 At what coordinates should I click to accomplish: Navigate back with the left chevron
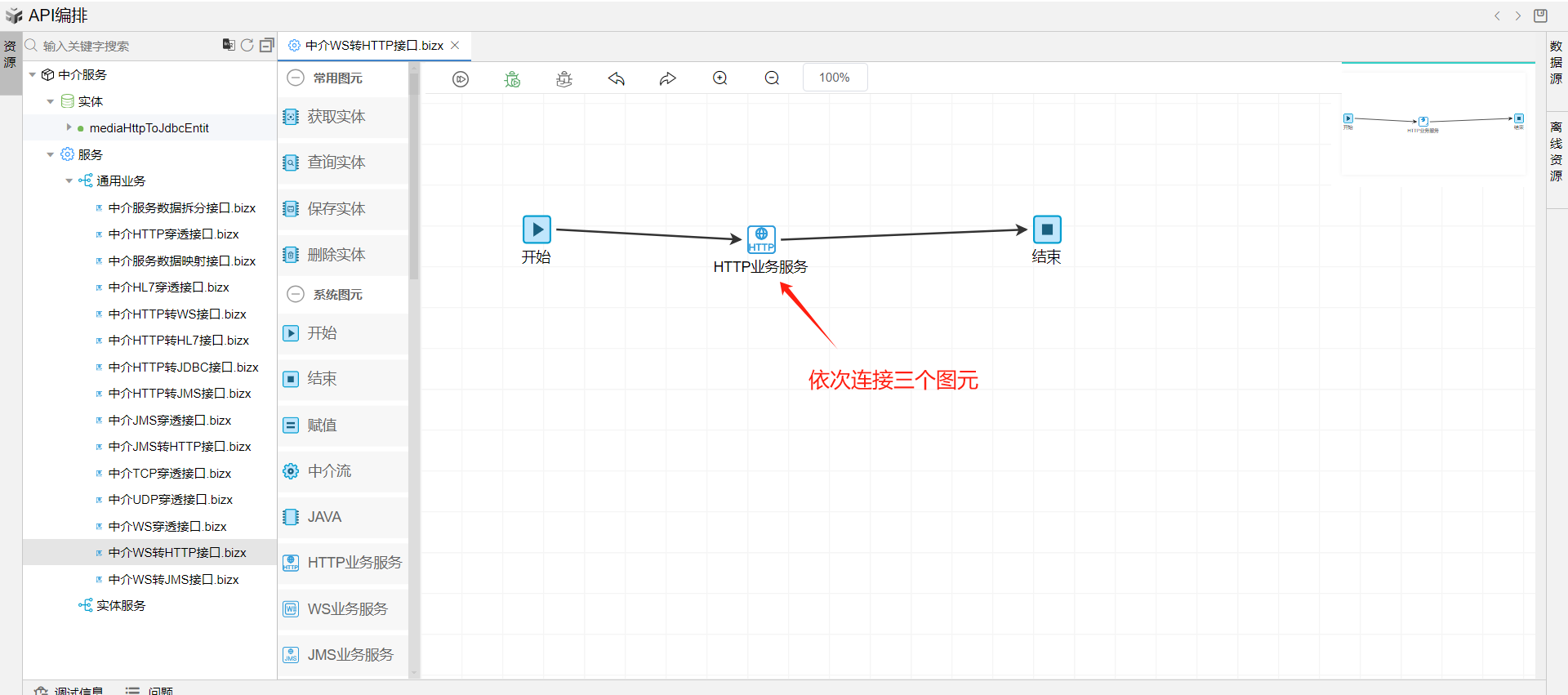(x=1497, y=16)
